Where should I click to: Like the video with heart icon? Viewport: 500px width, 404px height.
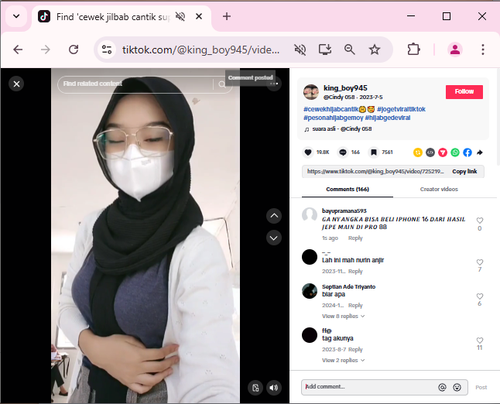click(x=308, y=152)
